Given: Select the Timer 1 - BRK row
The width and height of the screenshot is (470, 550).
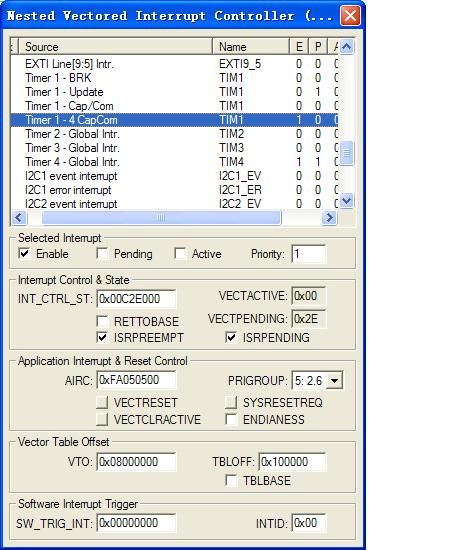Looking at the screenshot, I should pyautogui.click(x=174, y=78).
